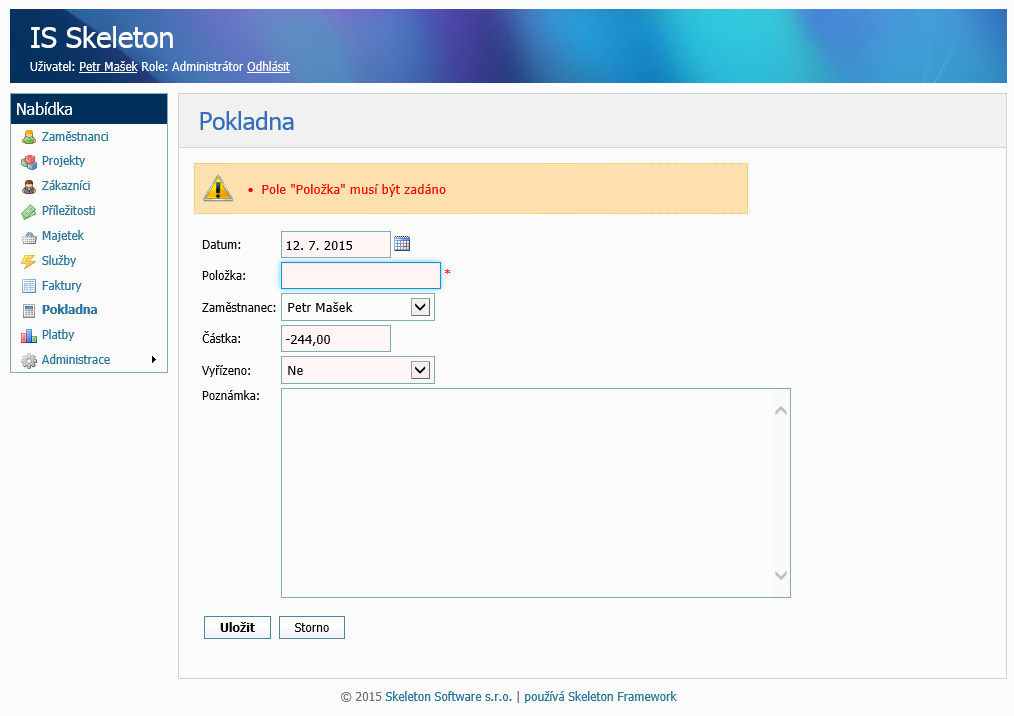Screen dimensions: 1014x716
Task: Click the Zaměstnanci sidebar icon
Action: tap(29, 137)
